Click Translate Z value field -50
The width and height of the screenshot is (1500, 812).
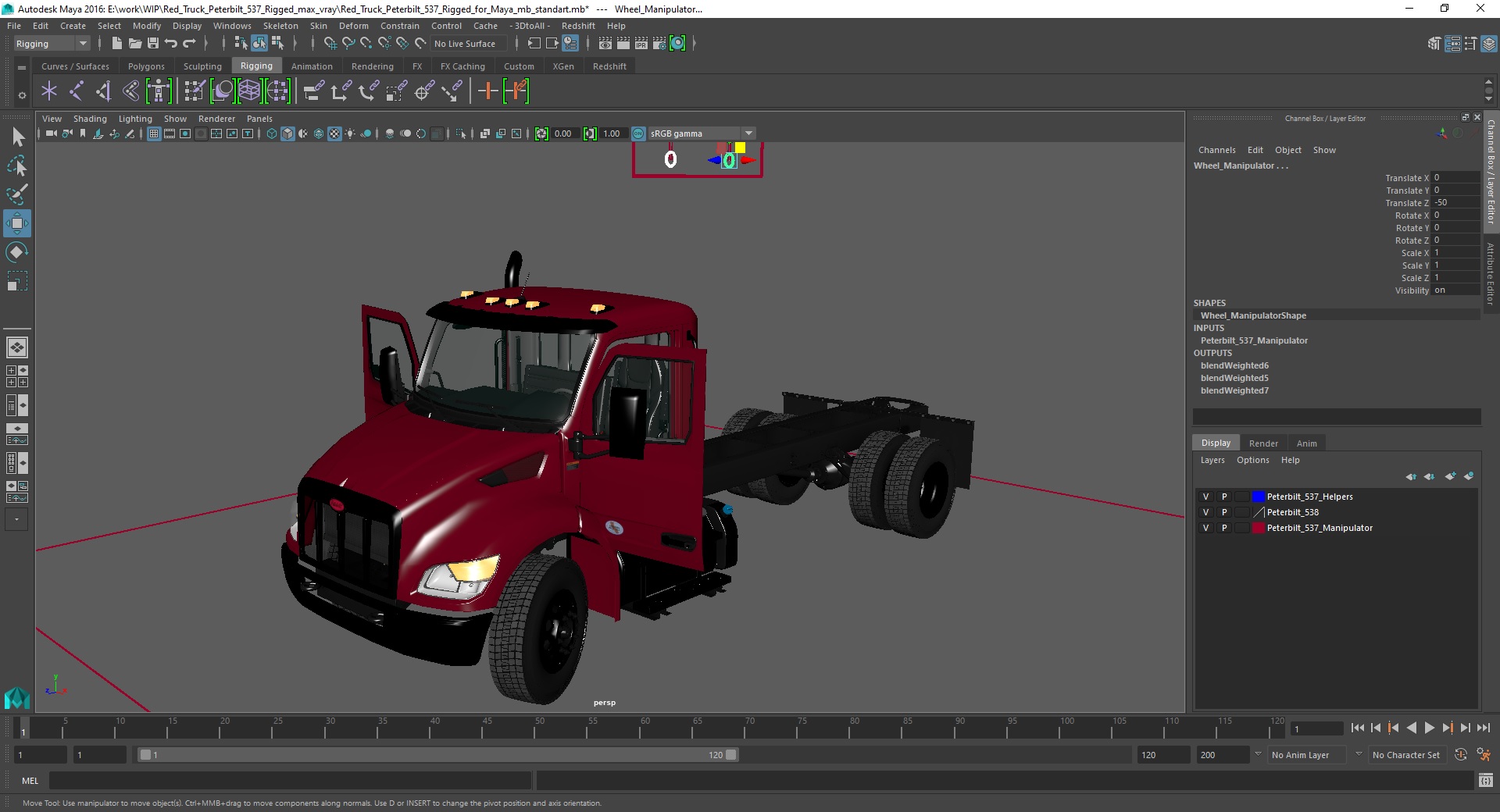[1455, 203]
